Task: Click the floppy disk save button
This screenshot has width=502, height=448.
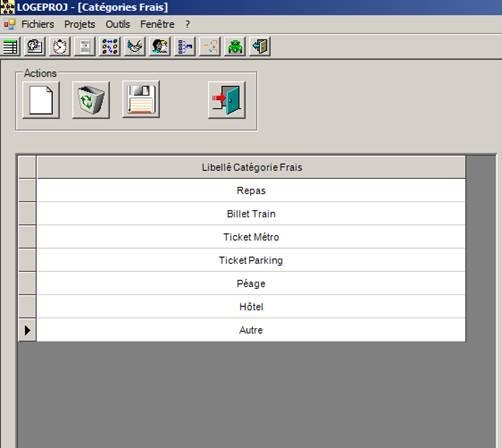Action: coord(141,99)
